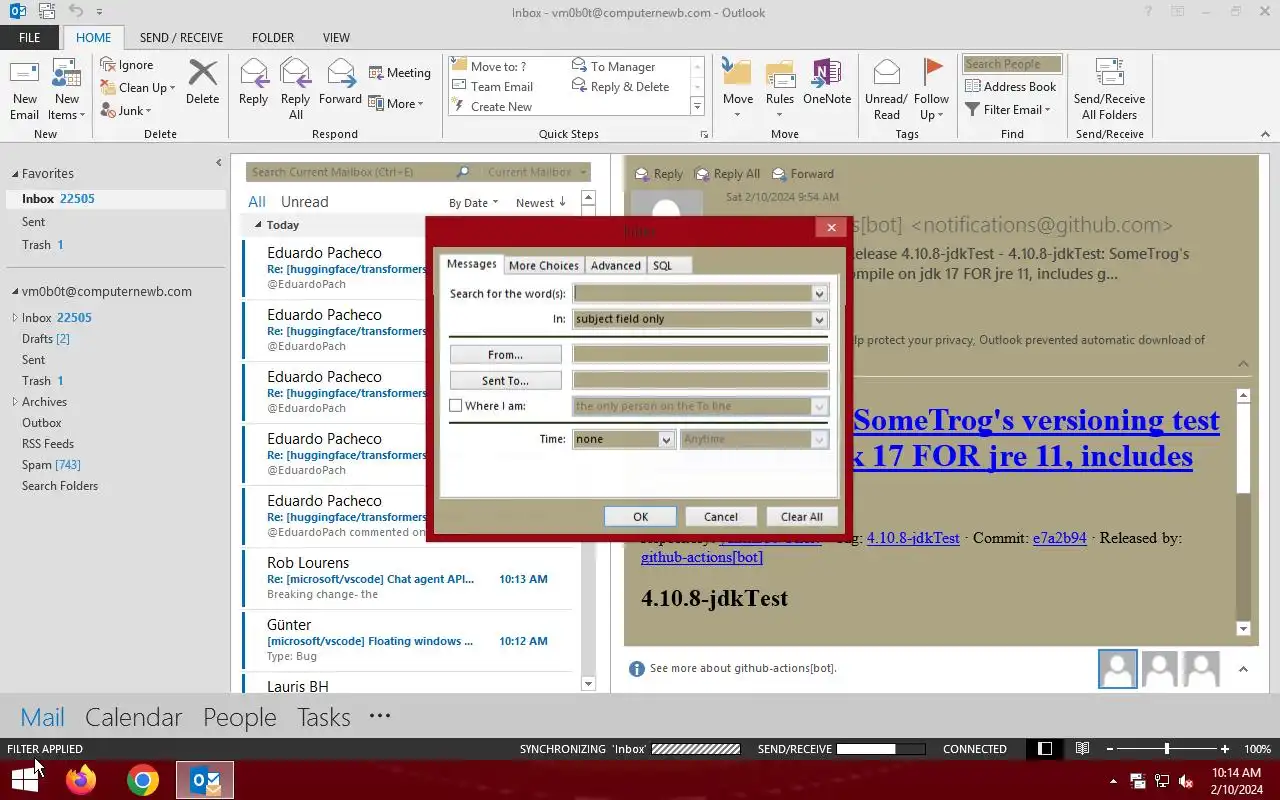The image size is (1280, 800).
Task: Click the 4.10.8-jdkTest tag link
Action: point(913,538)
